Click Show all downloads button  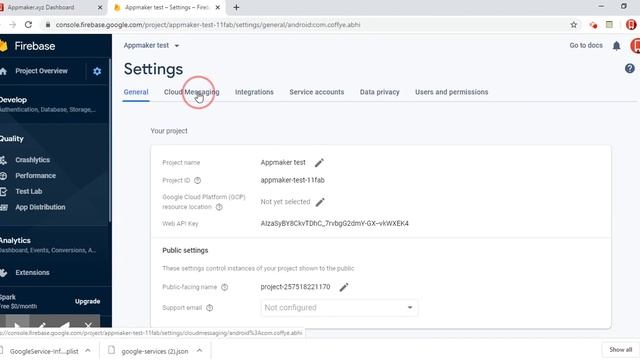click(620, 350)
